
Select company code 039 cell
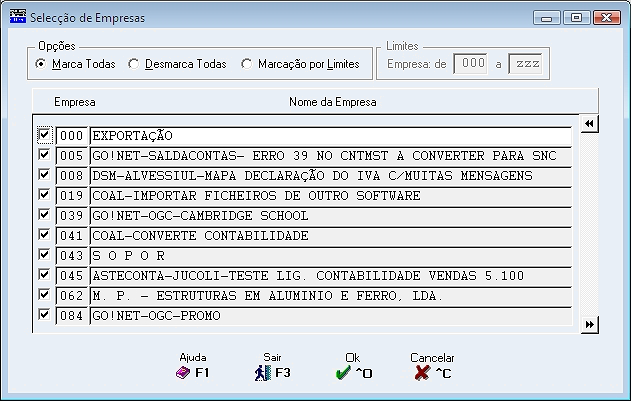[x=72, y=216]
